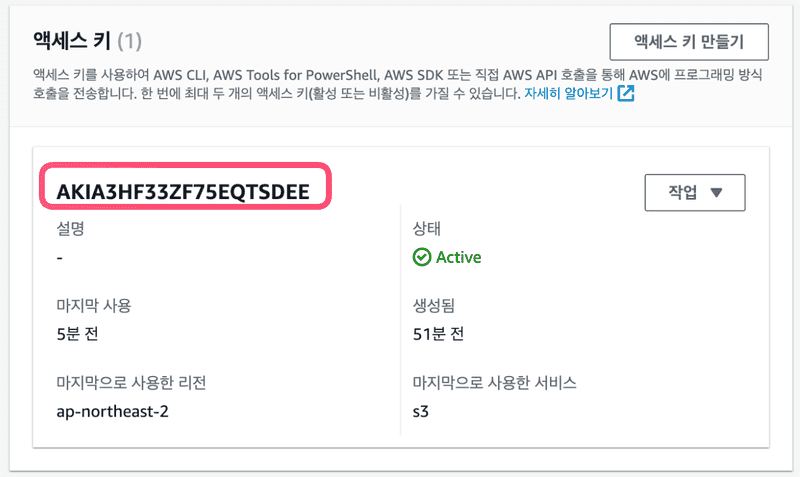Click the key count (1) in heading

(130, 41)
